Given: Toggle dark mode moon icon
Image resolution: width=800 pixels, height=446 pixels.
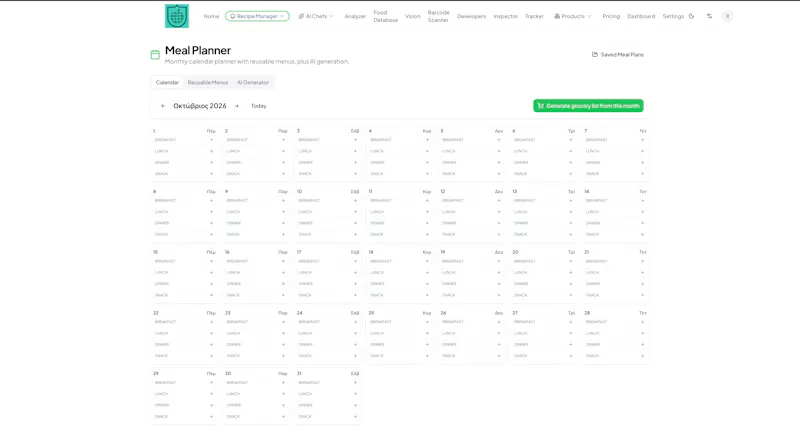Looking at the screenshot, I should (691, 16).
